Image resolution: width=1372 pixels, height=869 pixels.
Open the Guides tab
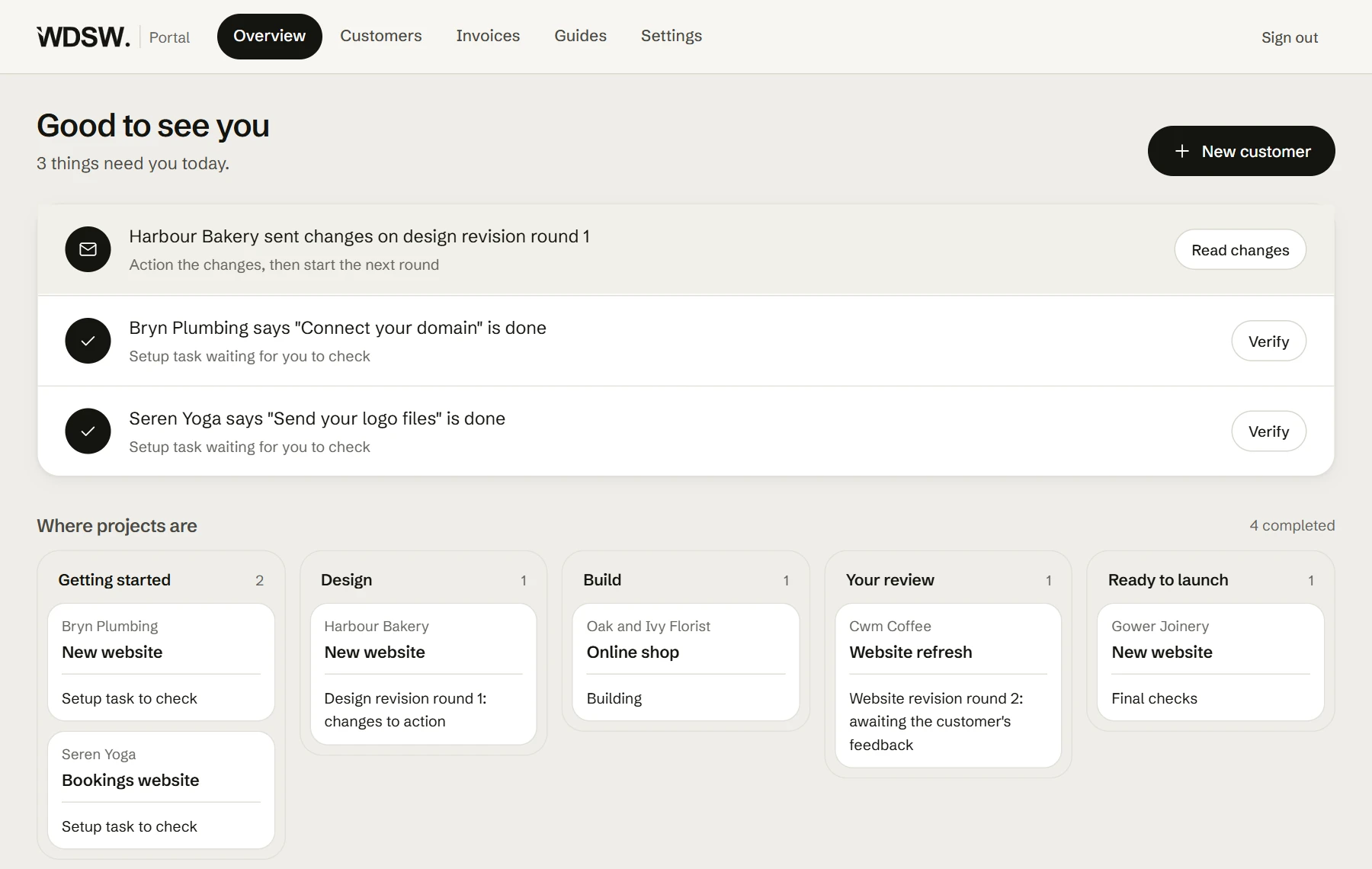(580, 36)
